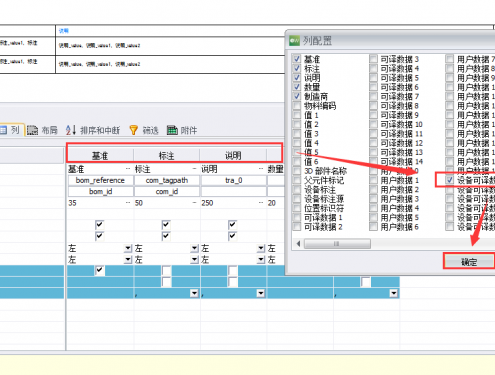Image resolution: width=495 pixels, height=375 pixels.
Task: Click the width value 50
Action: [139, 203]
